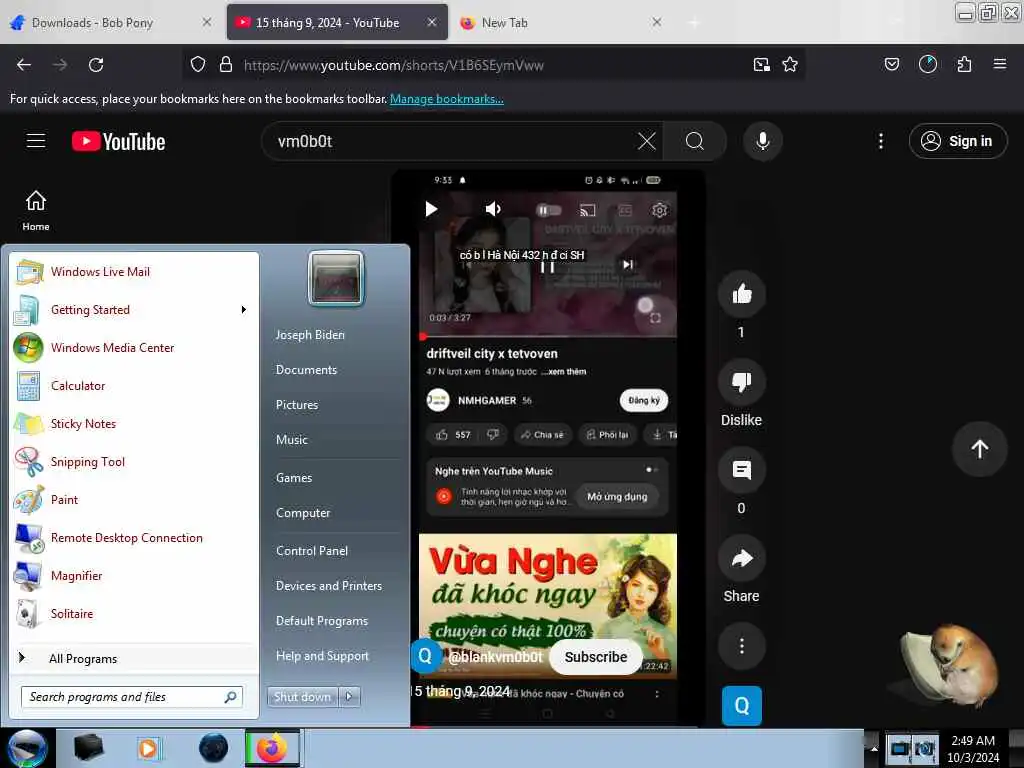Open Sticky Notes
Screen dimensions: 1024x768
tap(134, 423)
